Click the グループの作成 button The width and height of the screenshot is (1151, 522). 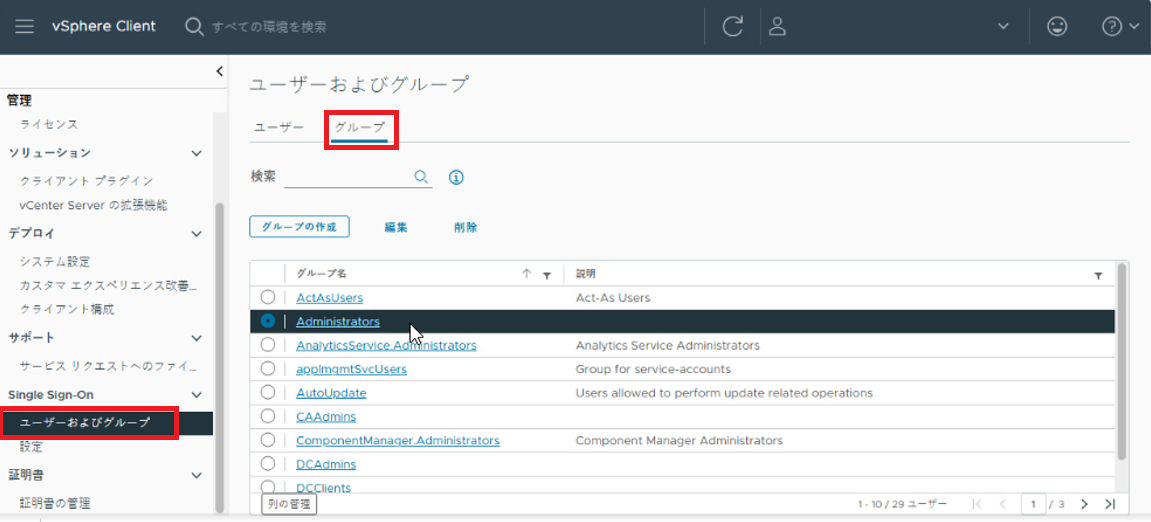(299, 227)
